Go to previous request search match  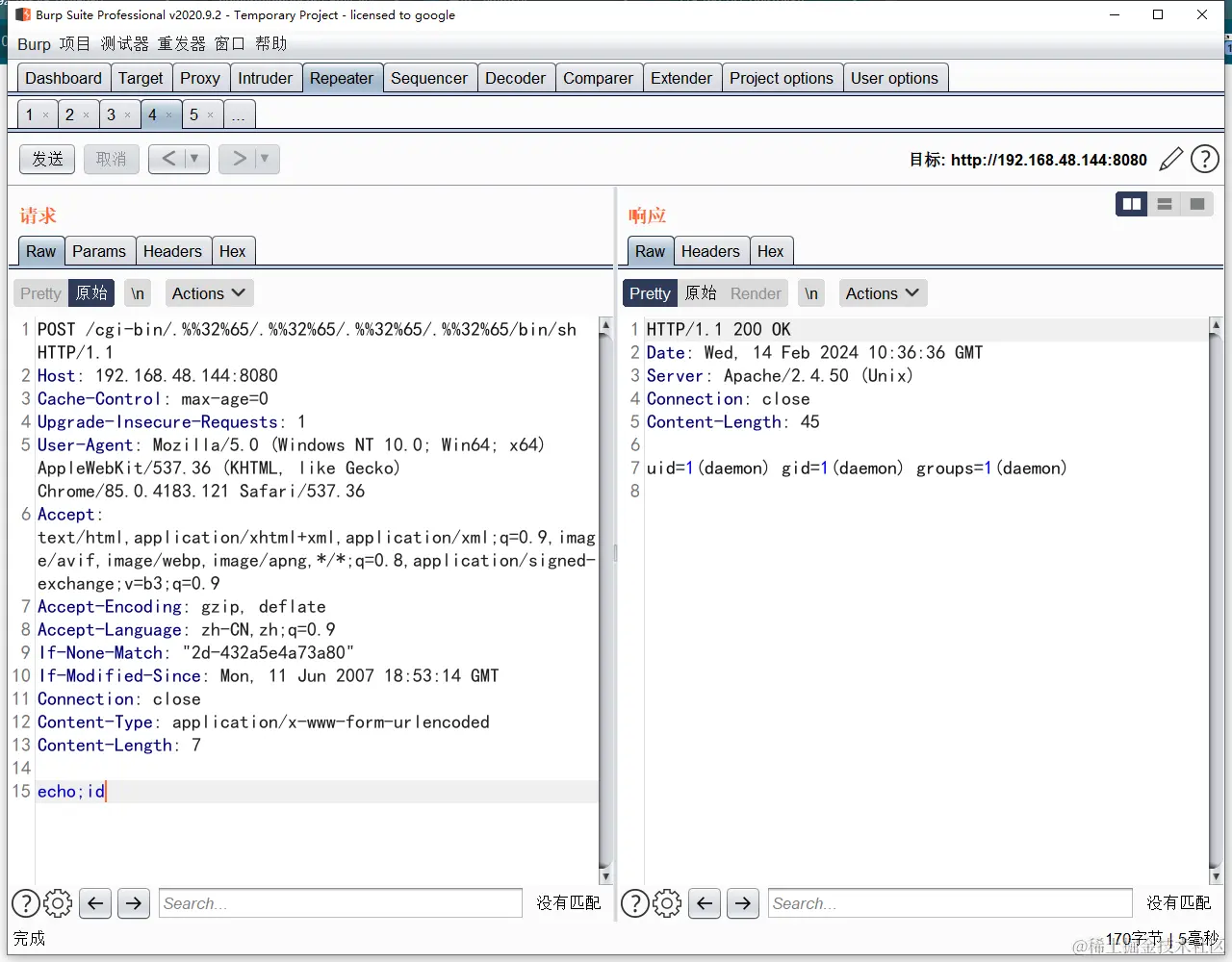(95, 903)
